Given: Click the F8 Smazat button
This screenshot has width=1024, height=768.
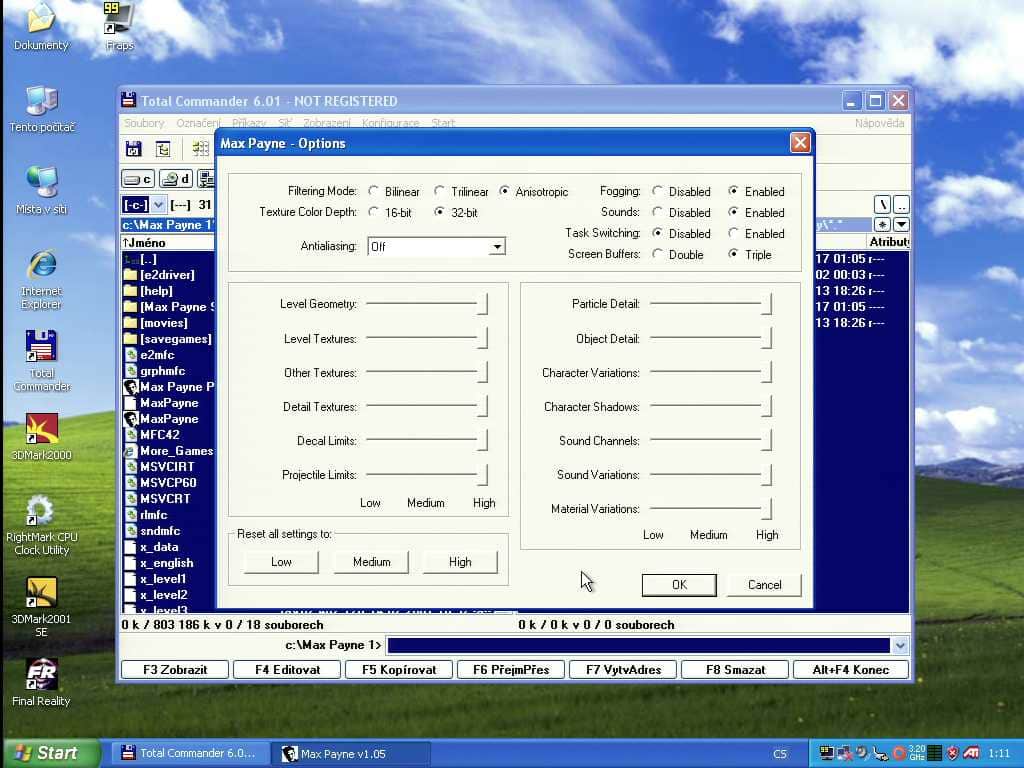Looking at the screenshot, I should [x=735, y=669].
